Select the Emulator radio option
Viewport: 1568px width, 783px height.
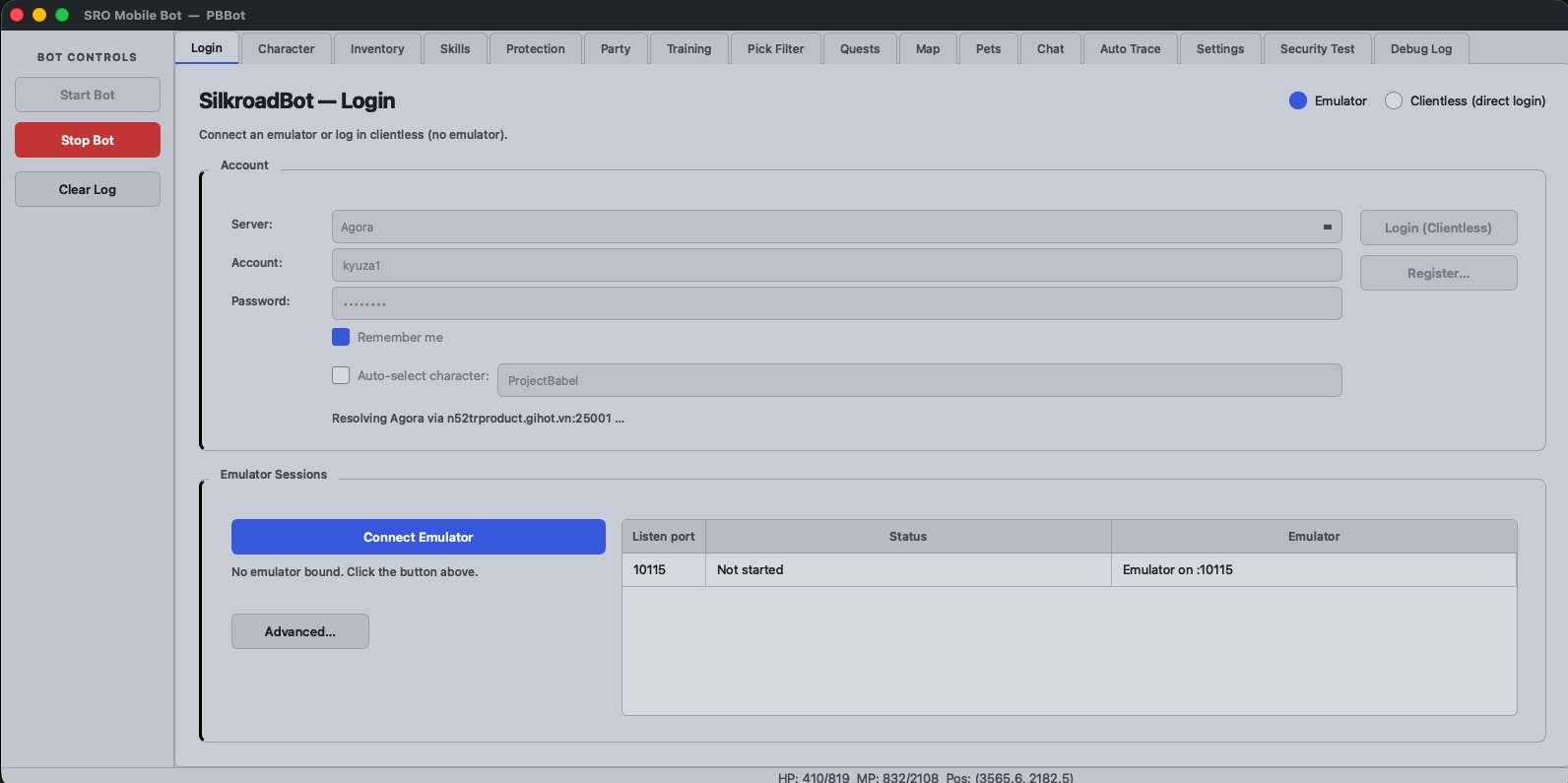click(1298, 100)
